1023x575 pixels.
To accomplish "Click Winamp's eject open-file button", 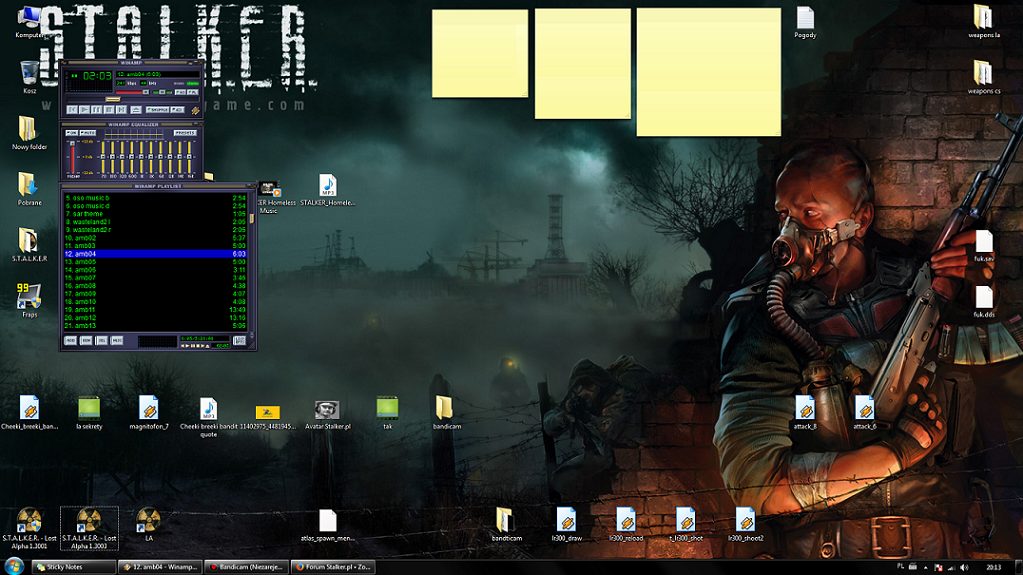I will (x=136, y=110).
